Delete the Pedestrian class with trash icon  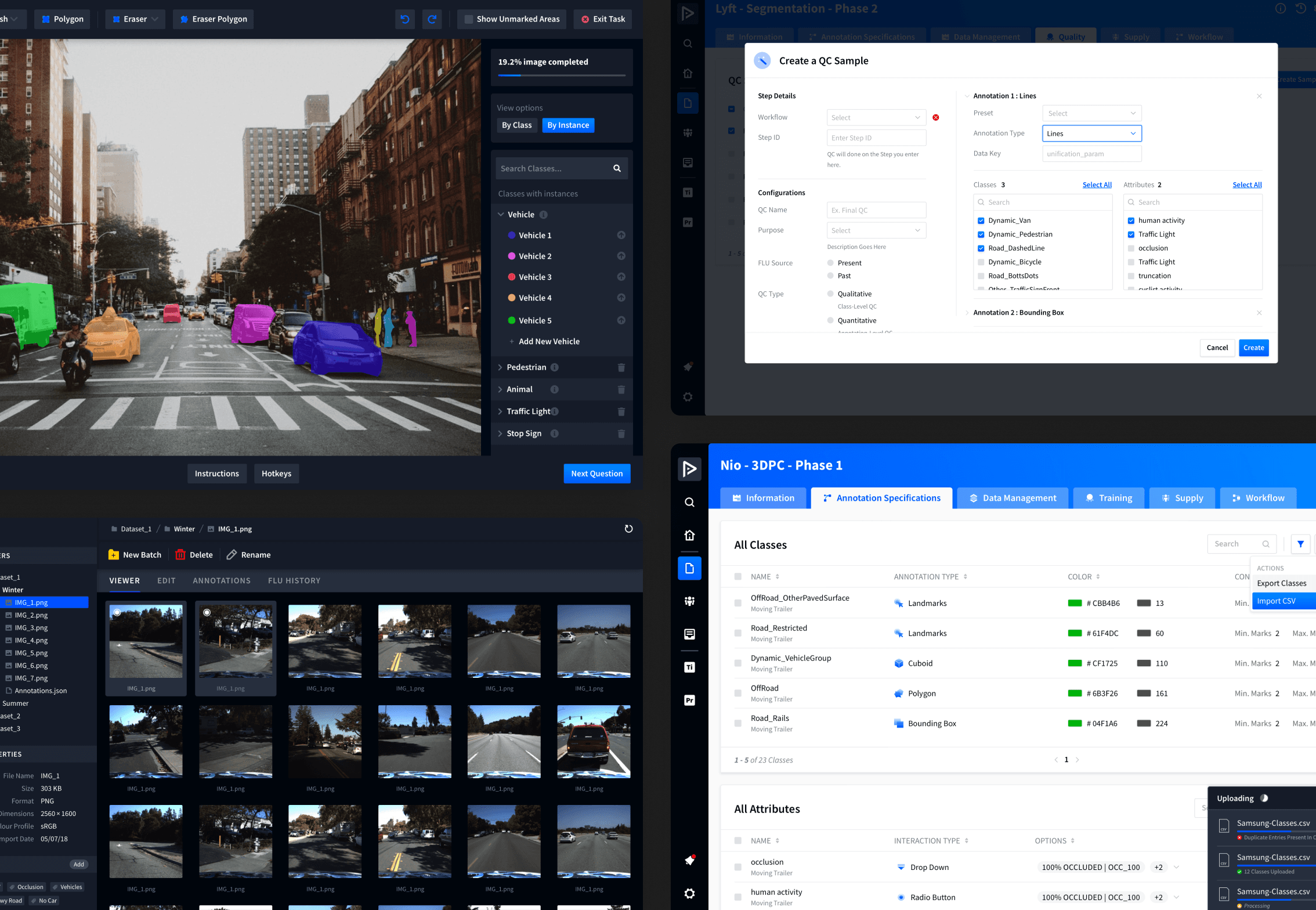coord(621,367)
